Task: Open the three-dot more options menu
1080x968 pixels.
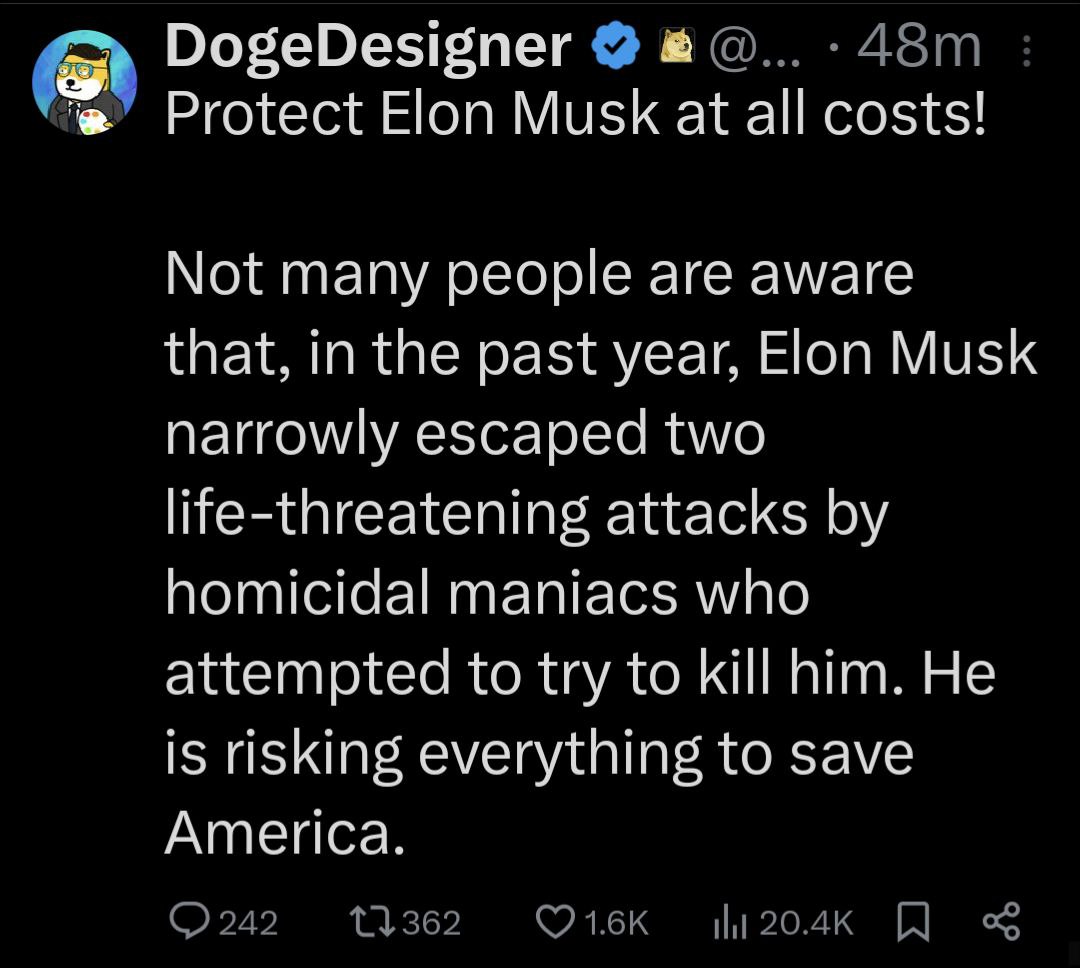Action: click(1027, 47)
